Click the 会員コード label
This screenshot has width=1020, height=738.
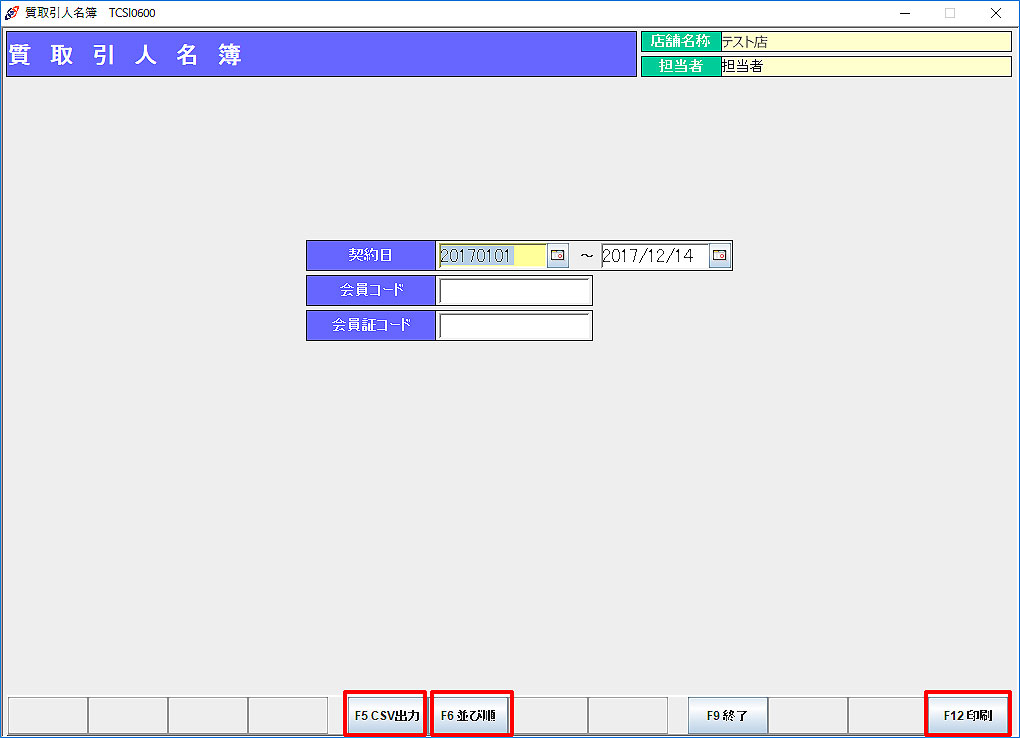[371, 290]
